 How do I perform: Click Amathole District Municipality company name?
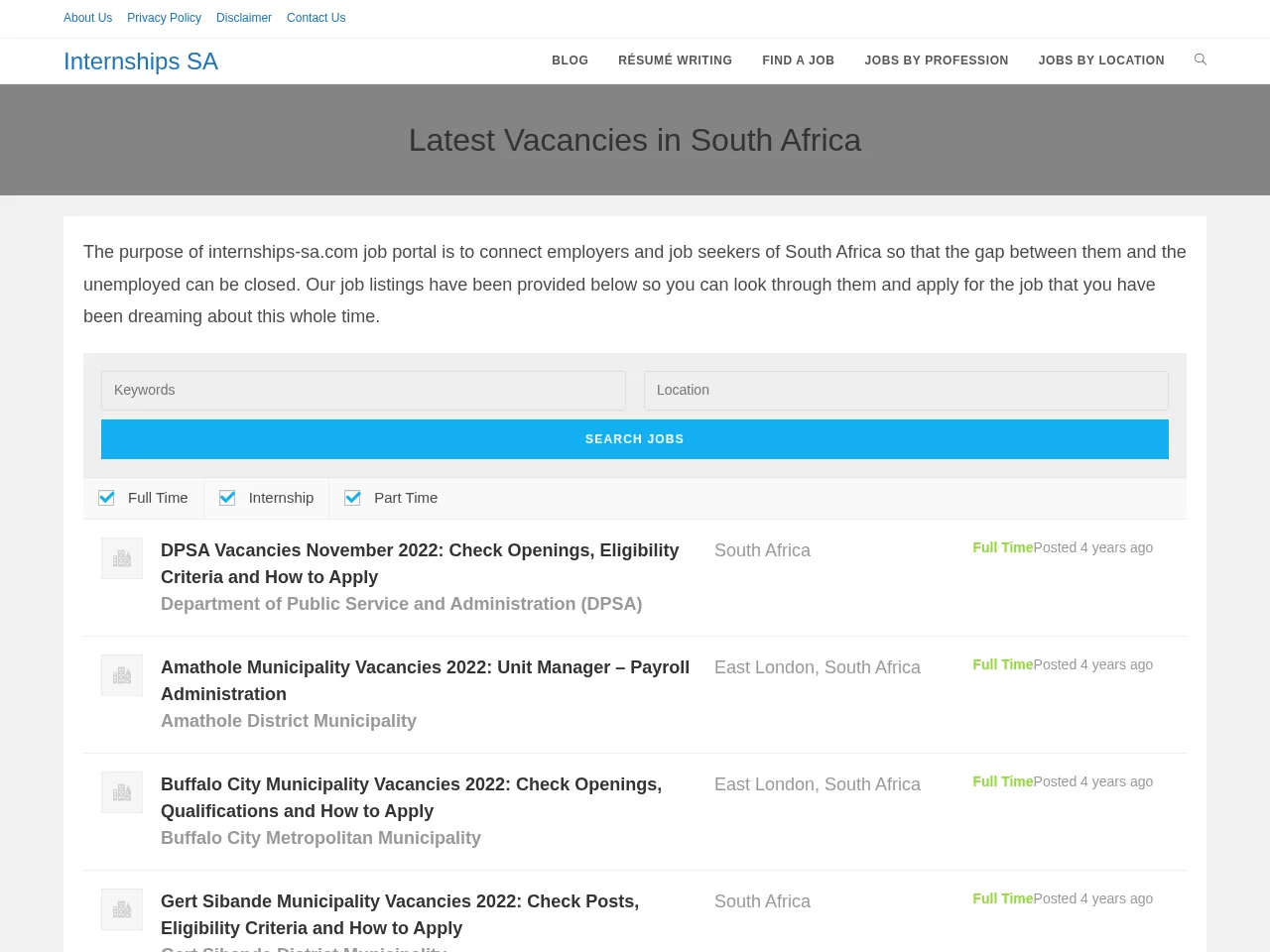click(x=289, y=721)
